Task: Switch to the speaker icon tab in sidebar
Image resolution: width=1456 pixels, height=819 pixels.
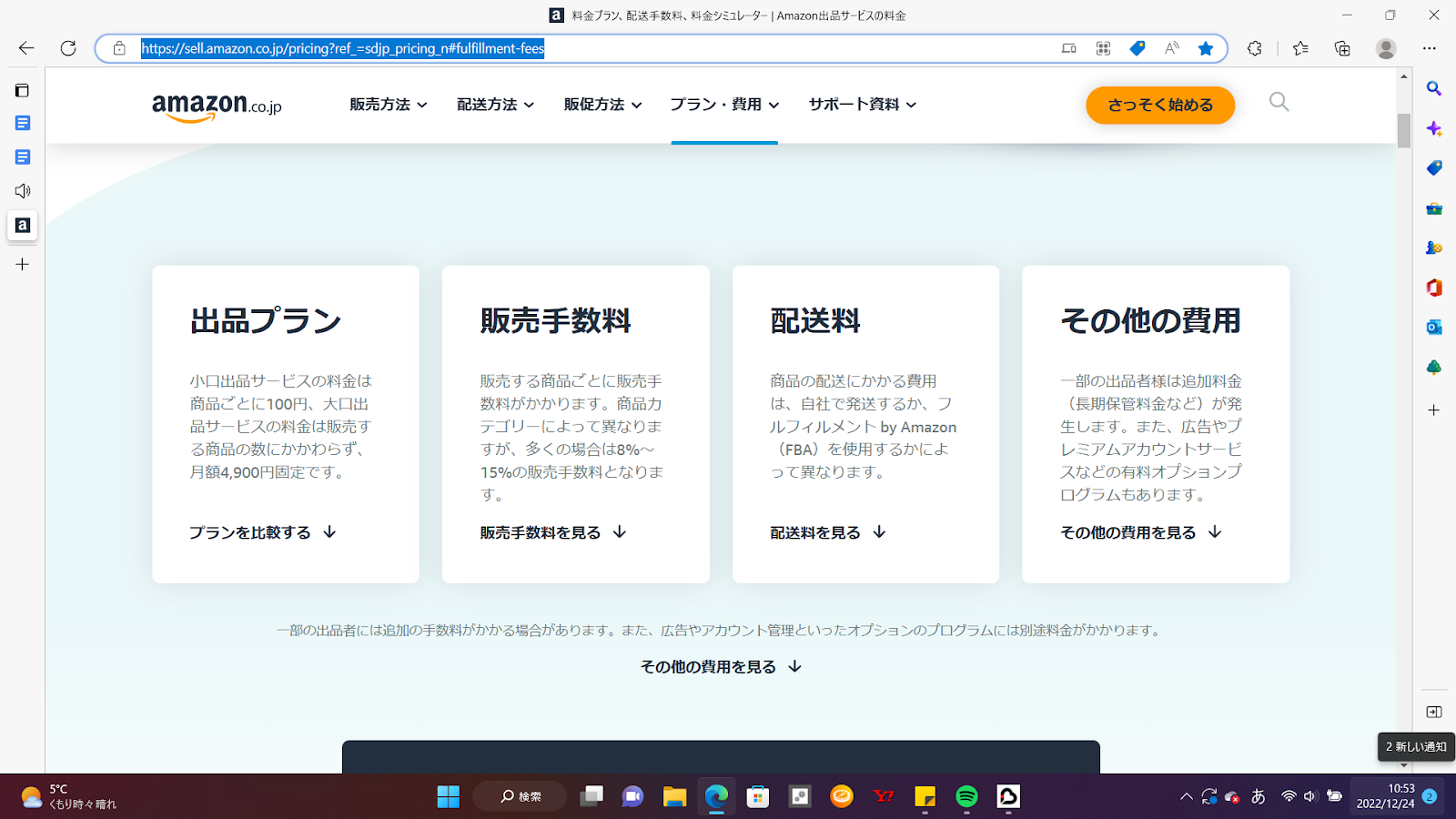Action: coord(23,191)
